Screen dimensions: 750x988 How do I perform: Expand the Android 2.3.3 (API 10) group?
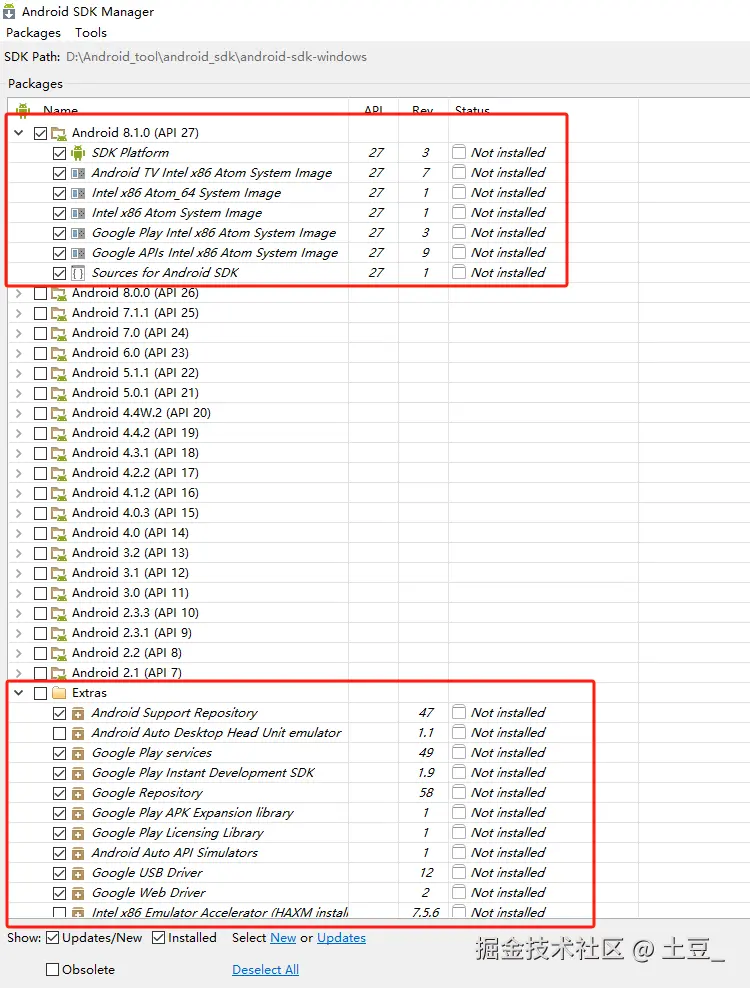click(19, 613)
